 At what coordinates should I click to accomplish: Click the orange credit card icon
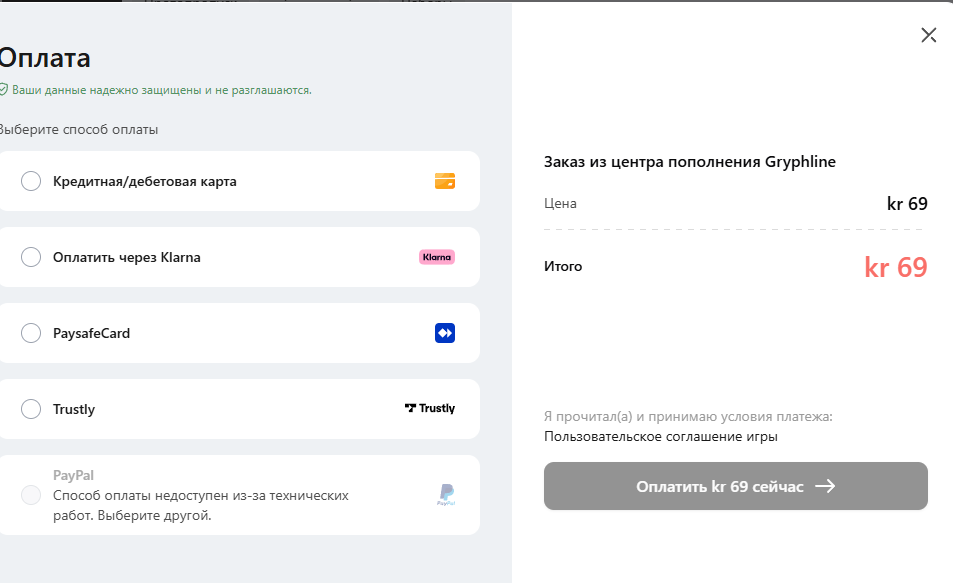[x=445, y=181]
